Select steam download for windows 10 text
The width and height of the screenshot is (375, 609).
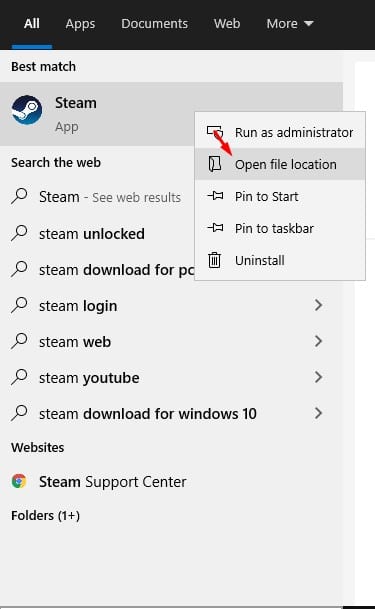pos(148,414)
